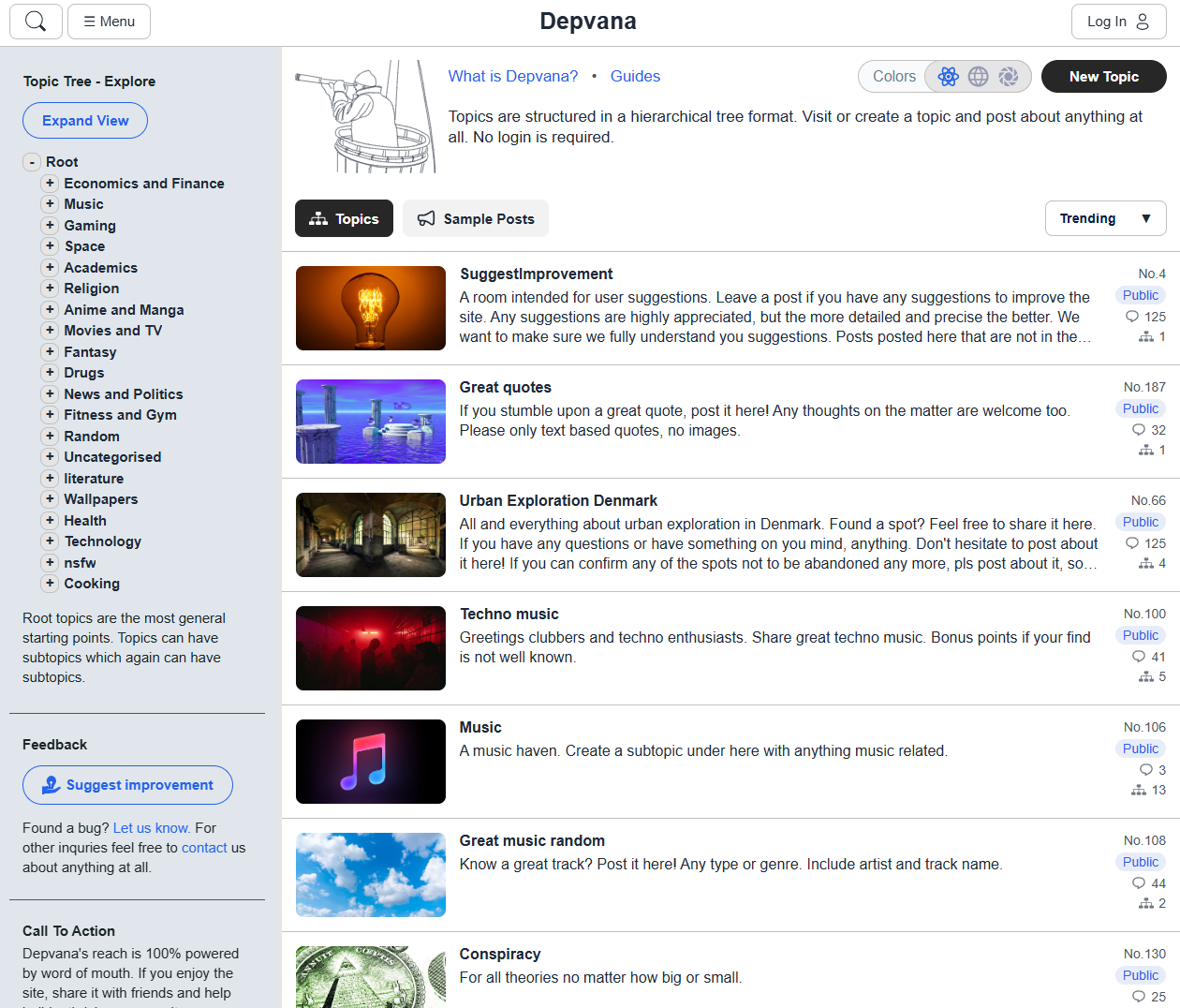This screenshot has width=1180, height=1008.
Task: Open the Trending sort dropdown
Action: 1105,218
